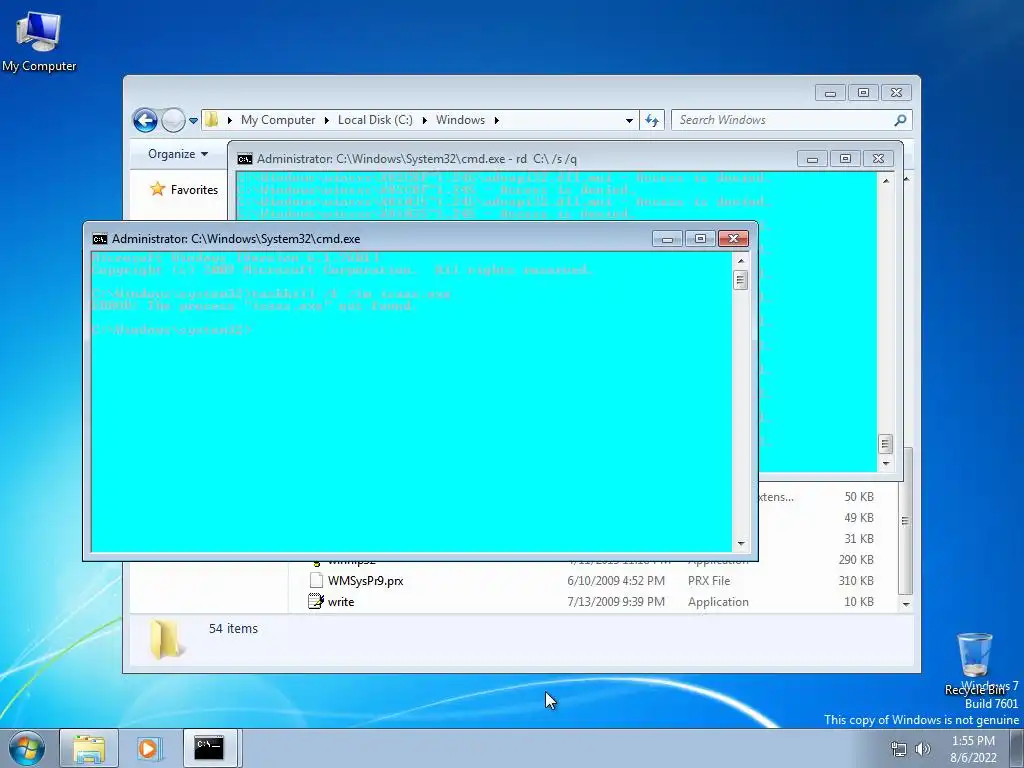Maximize the front cmd.exe window
1024x768 pixels.
click(x=699, y=239)
